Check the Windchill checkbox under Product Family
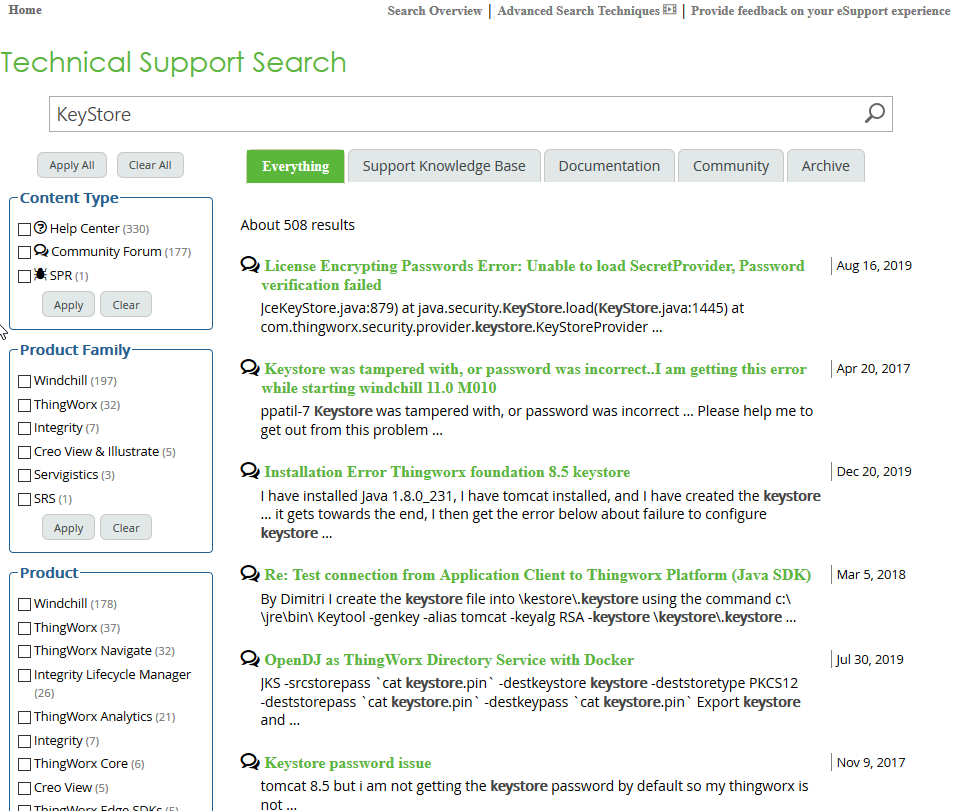The width and height of the screenshot is (956, 811). [x=23, y=380]
